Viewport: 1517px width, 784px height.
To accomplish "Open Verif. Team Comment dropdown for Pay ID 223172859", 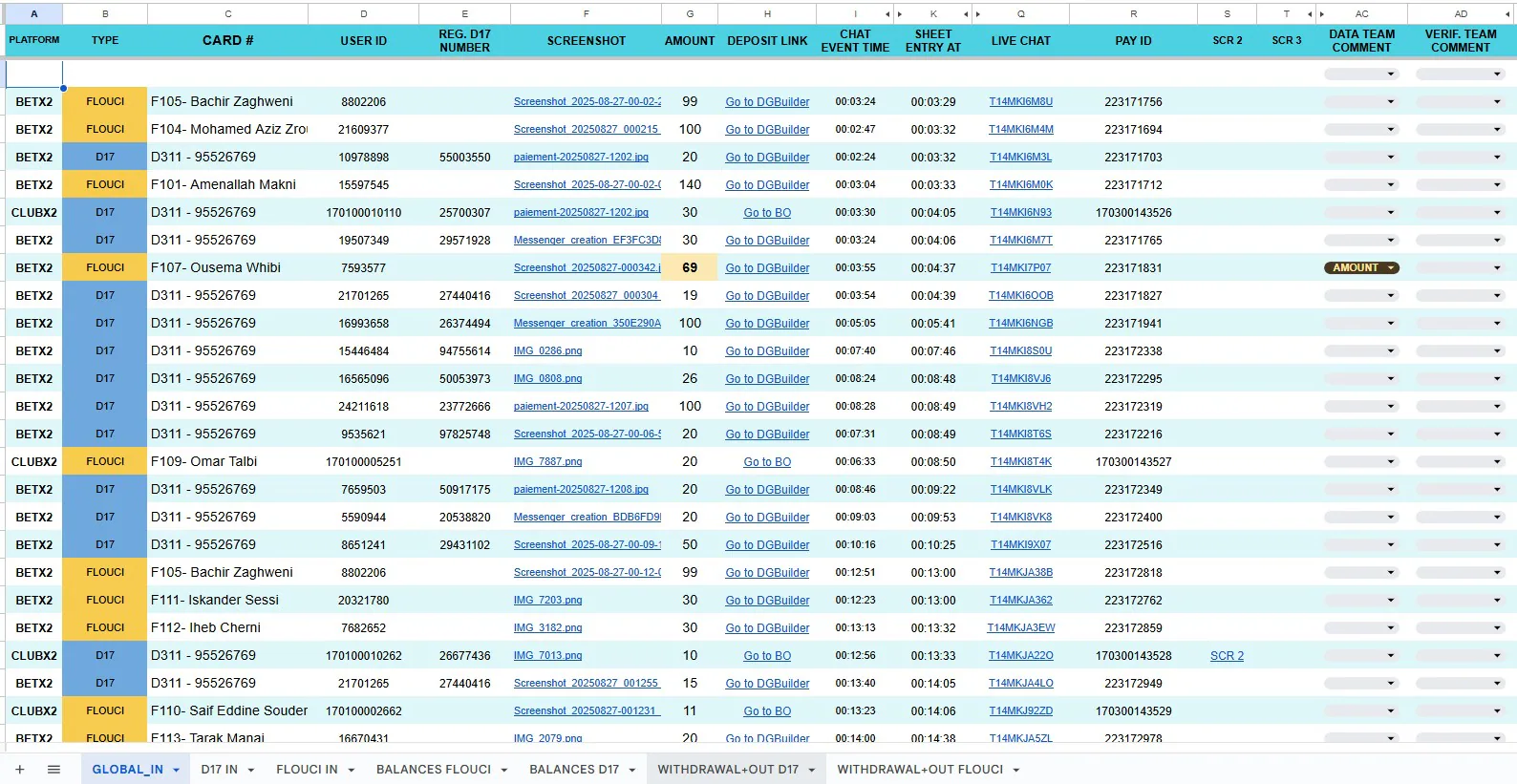I will 1460,628.
